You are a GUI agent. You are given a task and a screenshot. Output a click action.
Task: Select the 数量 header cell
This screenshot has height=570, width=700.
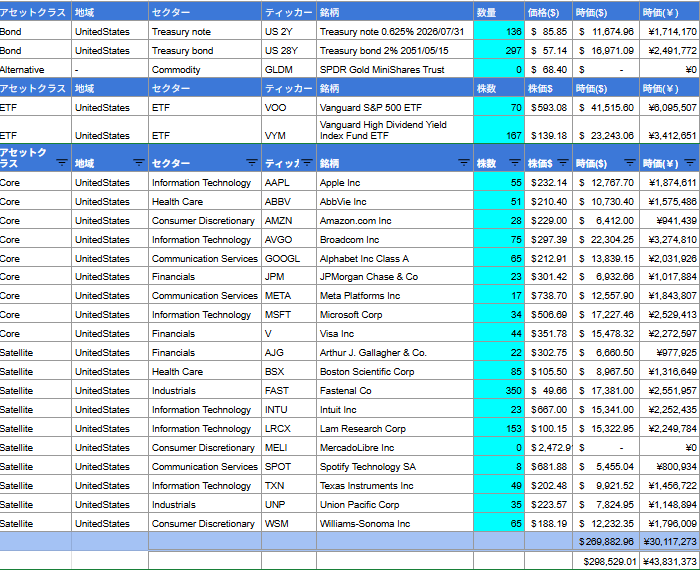tap(499, 12)
